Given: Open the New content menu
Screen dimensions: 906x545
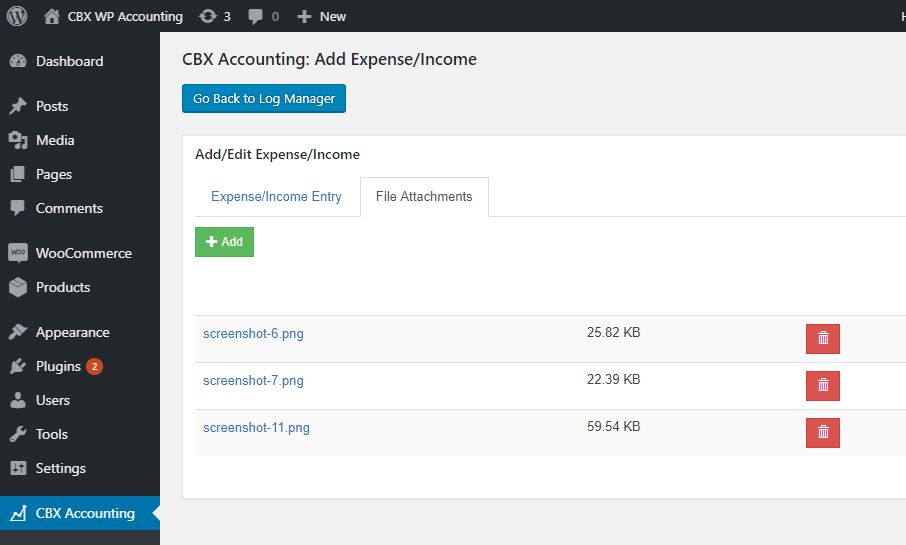Looking at the screenshot, I should click(x=321, y=16).
